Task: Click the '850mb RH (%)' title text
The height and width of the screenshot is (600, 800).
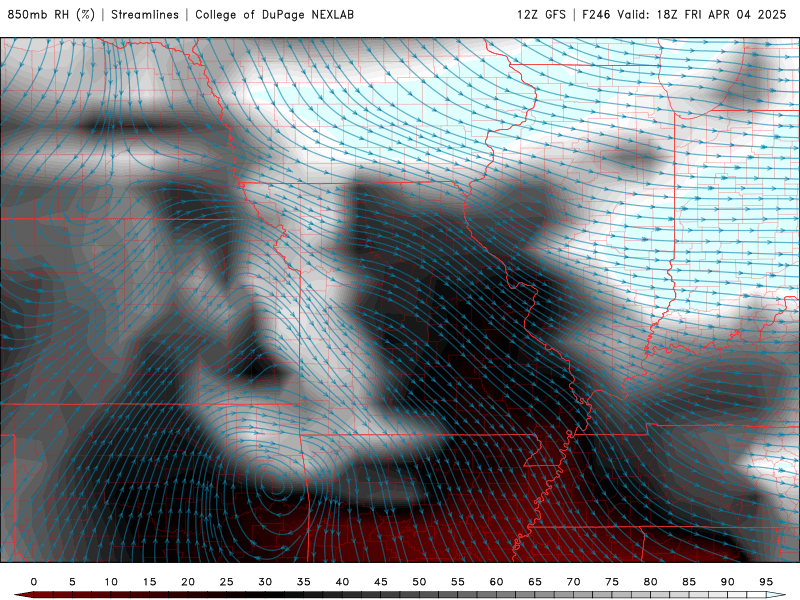Action: click(x=51, y=14)
